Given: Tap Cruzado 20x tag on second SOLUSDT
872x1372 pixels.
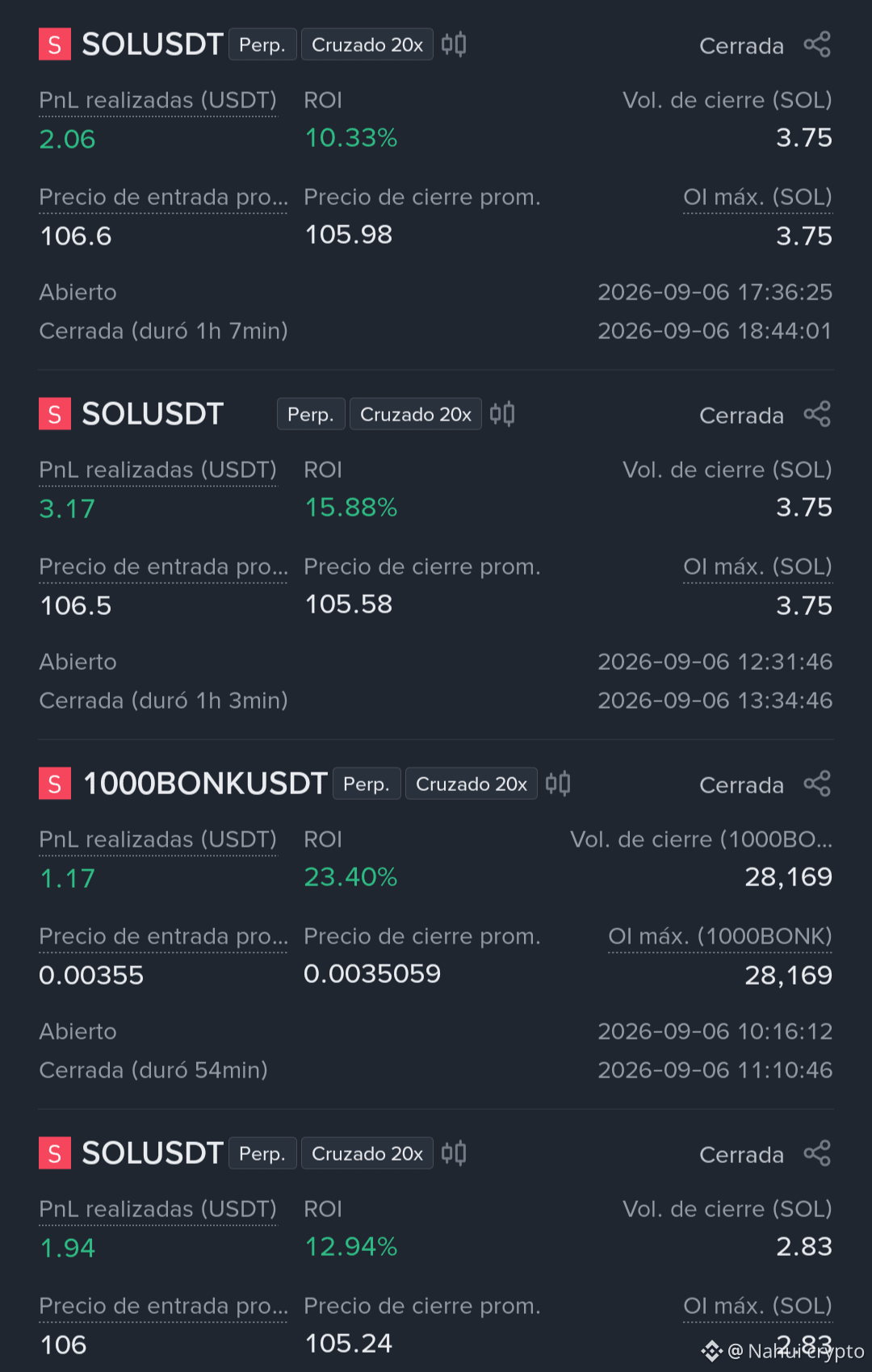Looking at the screenshot, I should click(416, 414).
